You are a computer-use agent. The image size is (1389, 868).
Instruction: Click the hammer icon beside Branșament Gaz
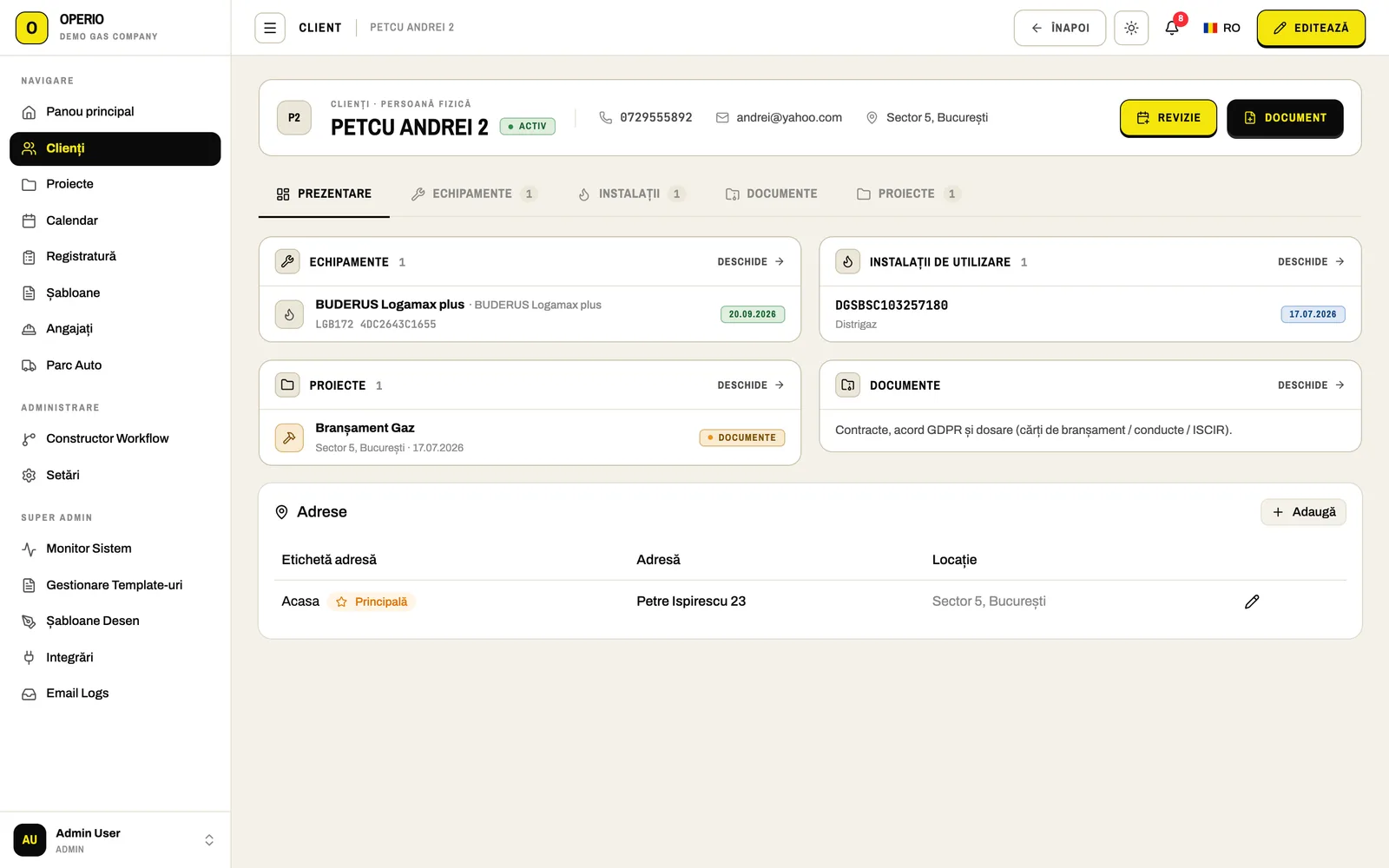click(289, 437)
